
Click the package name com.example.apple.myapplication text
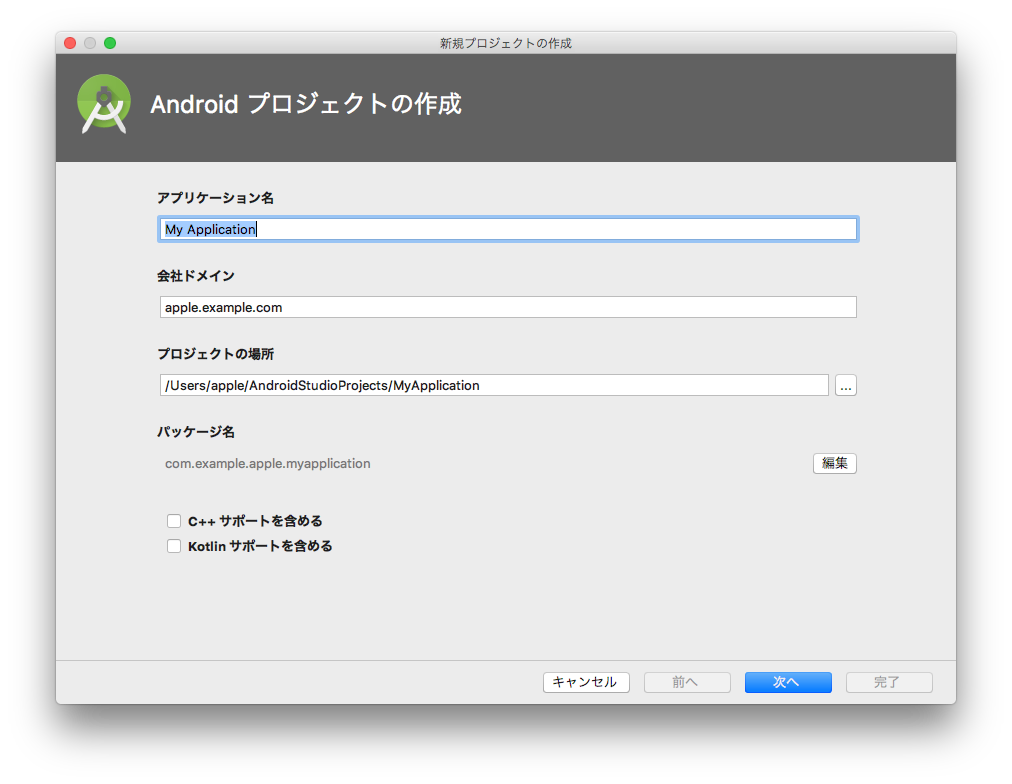[x=268, y=464]
